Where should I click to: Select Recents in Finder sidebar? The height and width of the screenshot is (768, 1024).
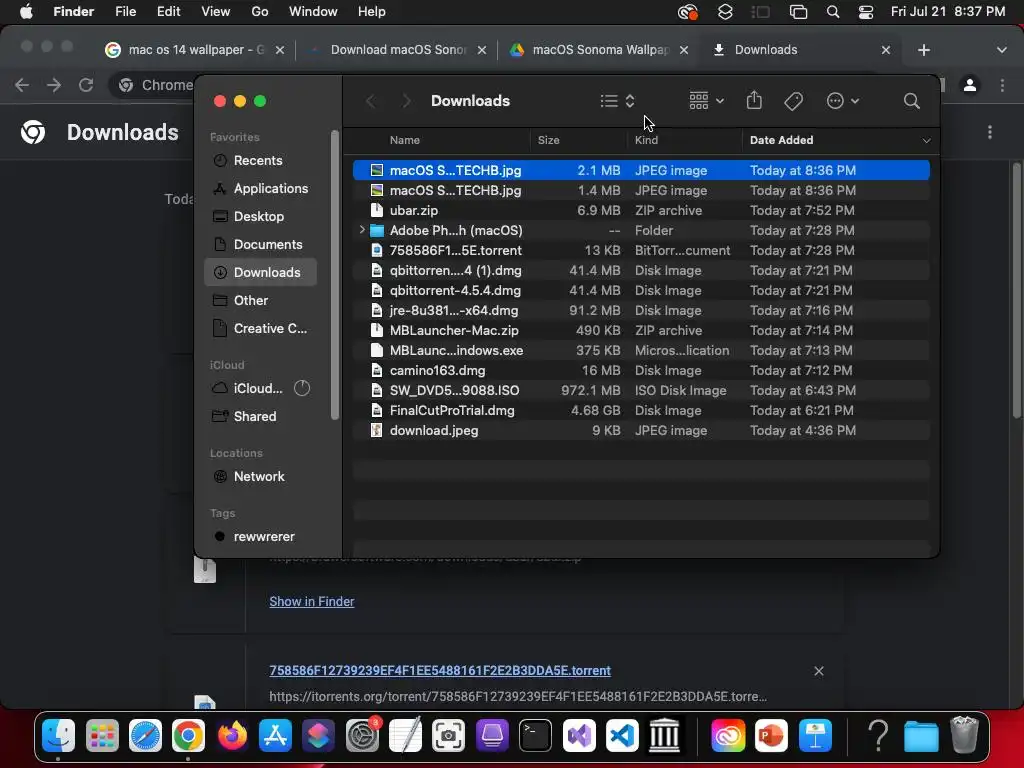click(x=260, y=161)
